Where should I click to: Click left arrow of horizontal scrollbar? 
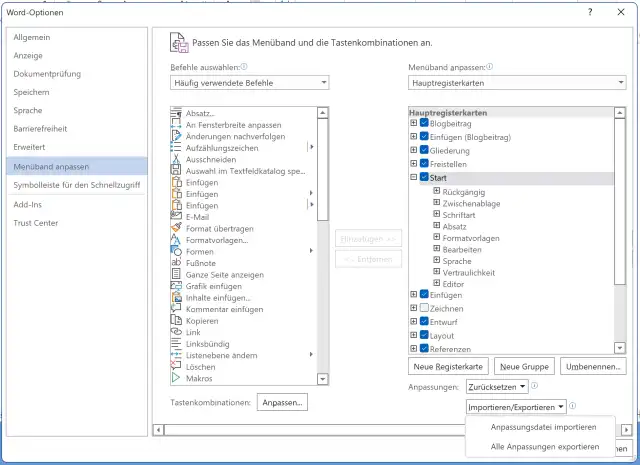pyautogui.click(x=158, y=430)
